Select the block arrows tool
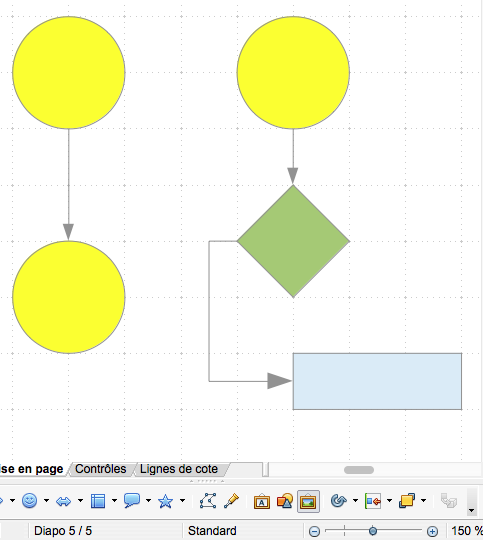The width and height of the screenshot is (483, 540). point(63,501)
